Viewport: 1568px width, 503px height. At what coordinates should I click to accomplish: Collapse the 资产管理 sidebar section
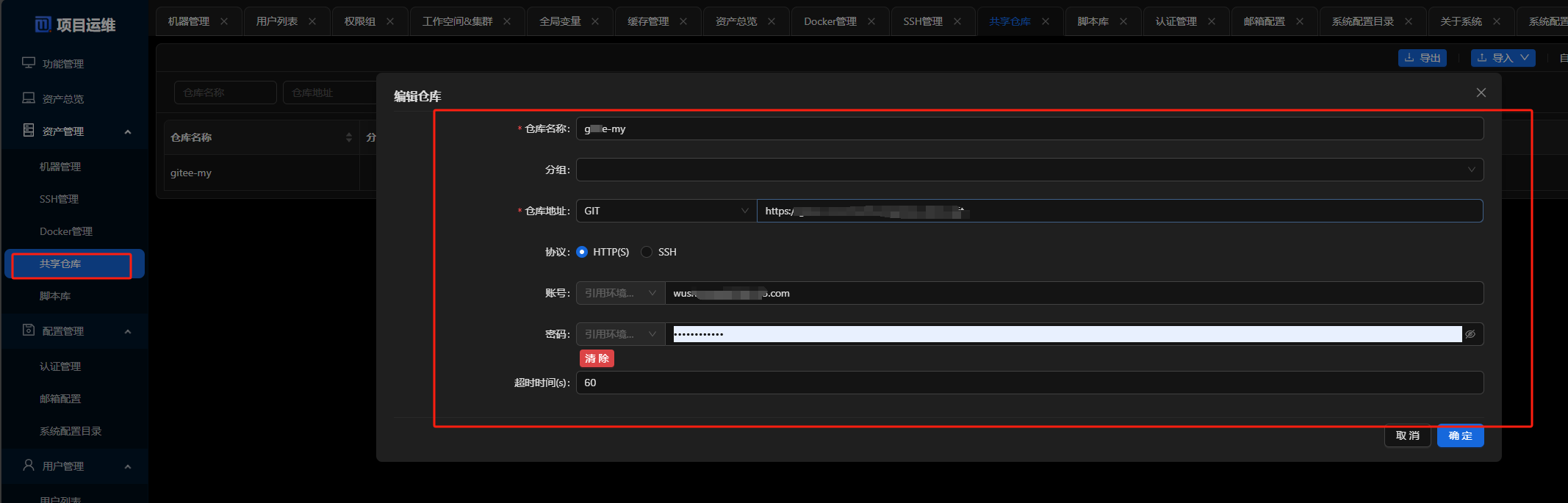(128, 131)
